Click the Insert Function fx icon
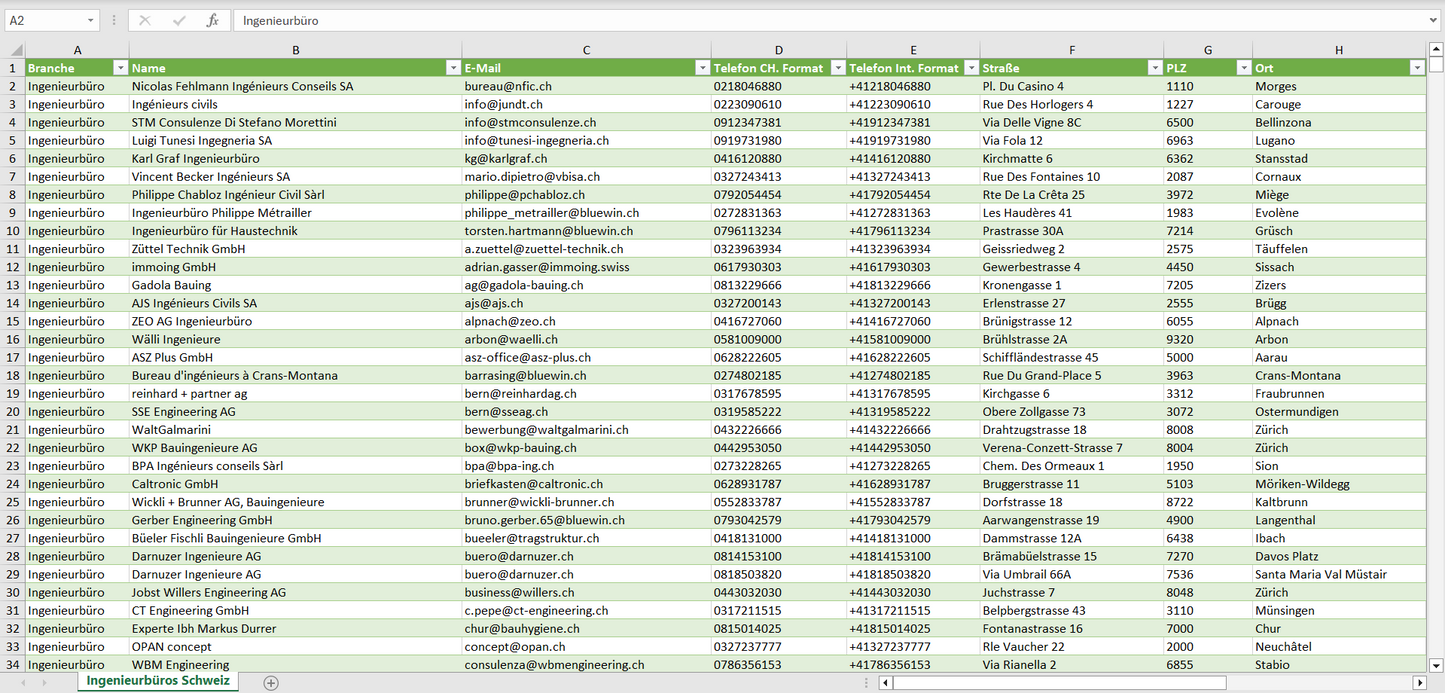 [212, 20]
